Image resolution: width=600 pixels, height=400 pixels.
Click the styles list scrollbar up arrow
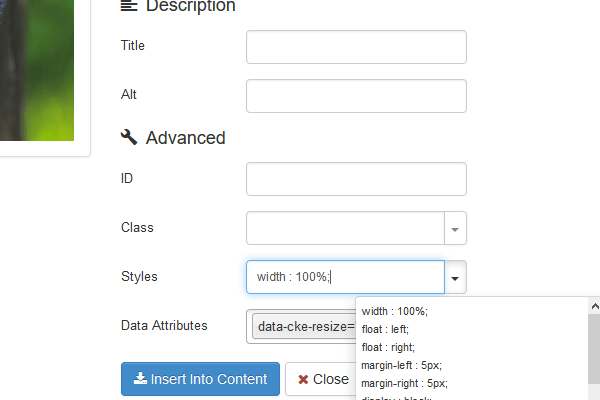(x=592, y=305)
